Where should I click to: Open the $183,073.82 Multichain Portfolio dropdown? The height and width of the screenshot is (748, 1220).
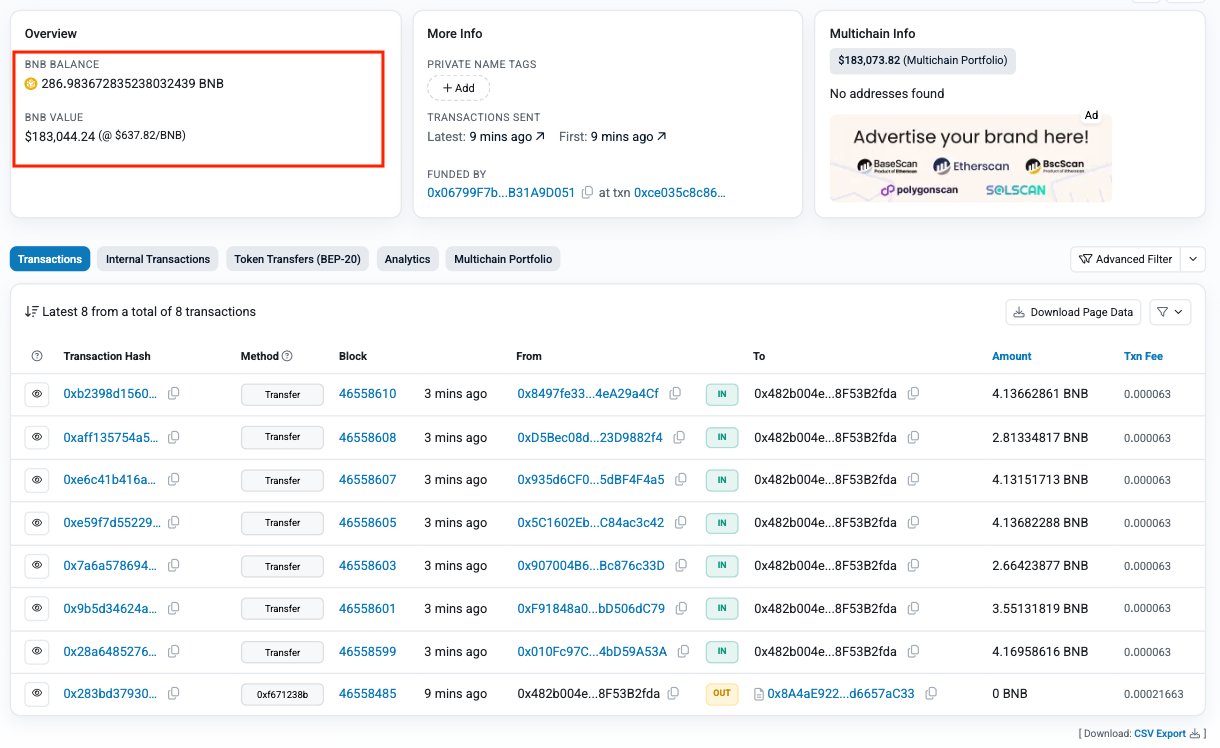pos(923,60)
